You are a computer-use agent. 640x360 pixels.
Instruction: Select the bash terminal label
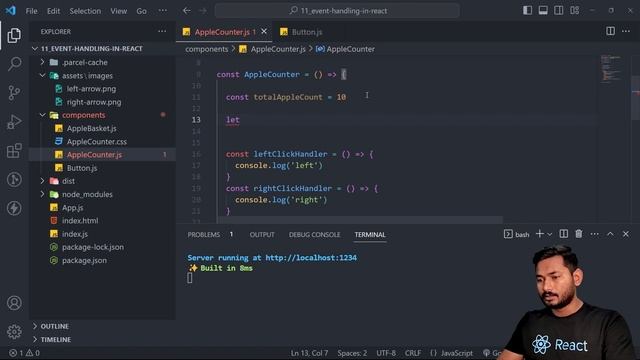(x=517, y=234)
